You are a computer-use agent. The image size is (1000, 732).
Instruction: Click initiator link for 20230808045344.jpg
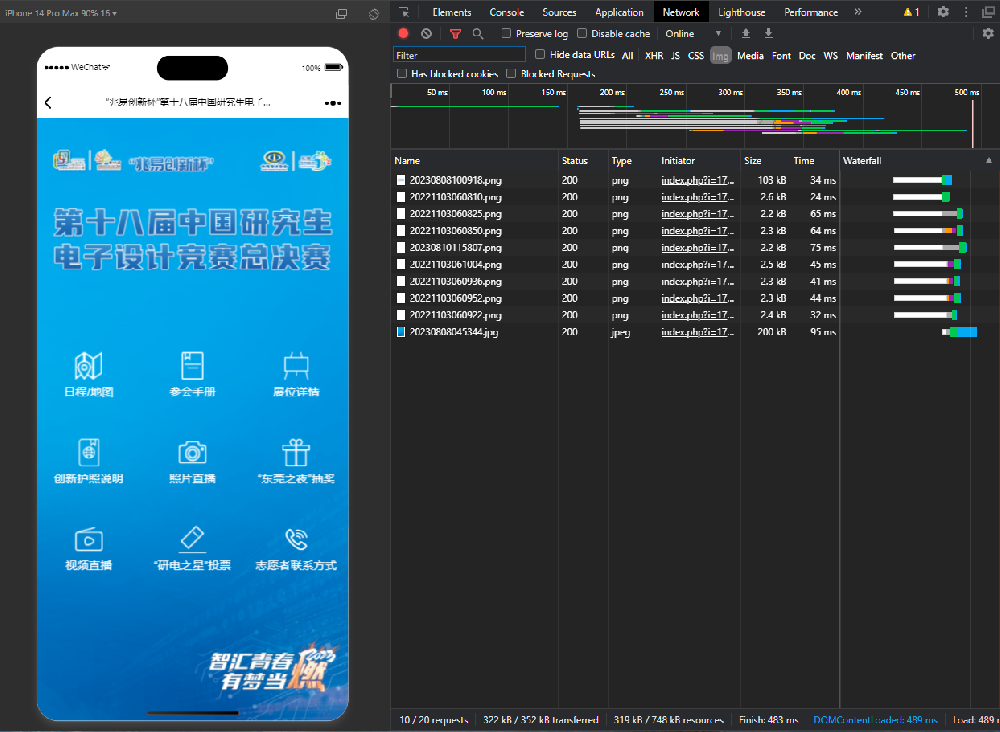698,332
